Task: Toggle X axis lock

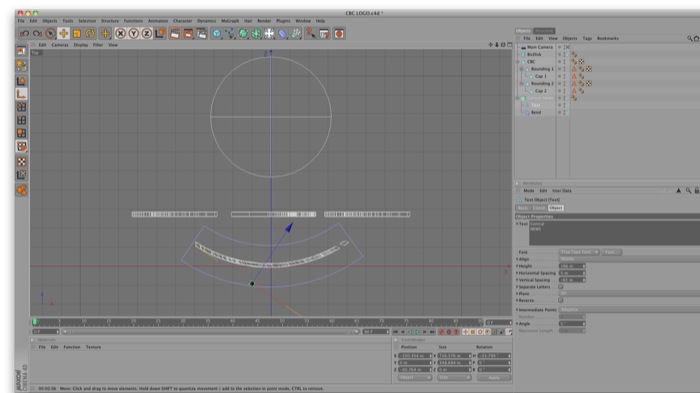Action: 120,33
